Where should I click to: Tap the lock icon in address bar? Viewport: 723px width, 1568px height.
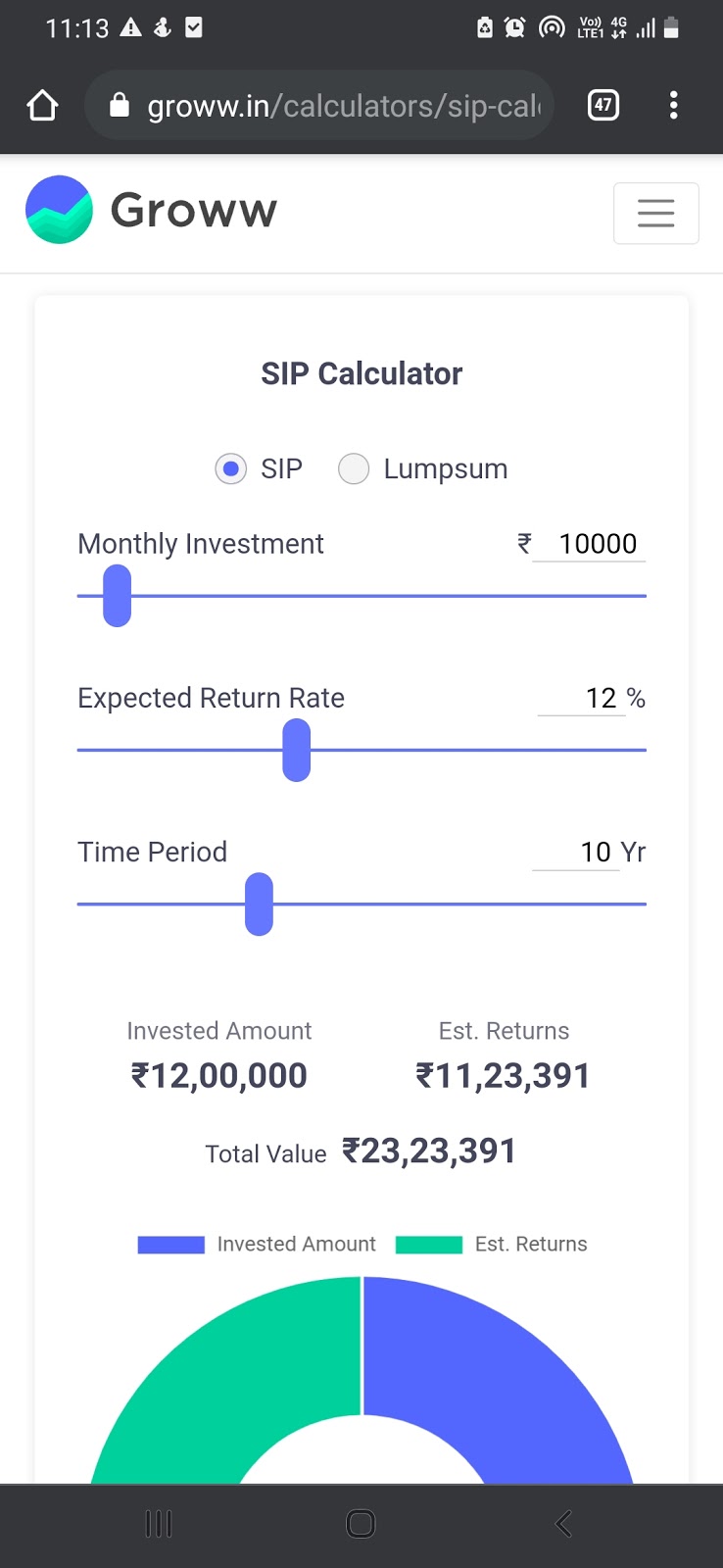click(x=120, y=105)
